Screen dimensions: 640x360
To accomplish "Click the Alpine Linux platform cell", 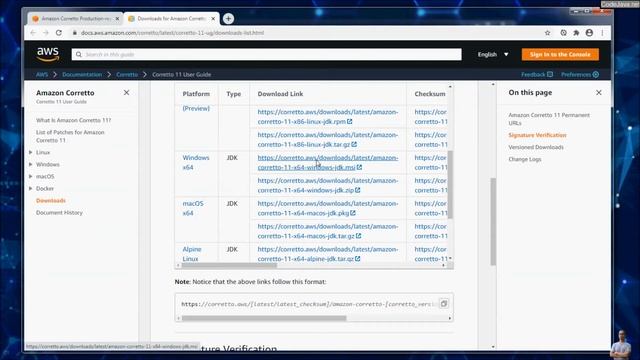I will coord(191,254).
